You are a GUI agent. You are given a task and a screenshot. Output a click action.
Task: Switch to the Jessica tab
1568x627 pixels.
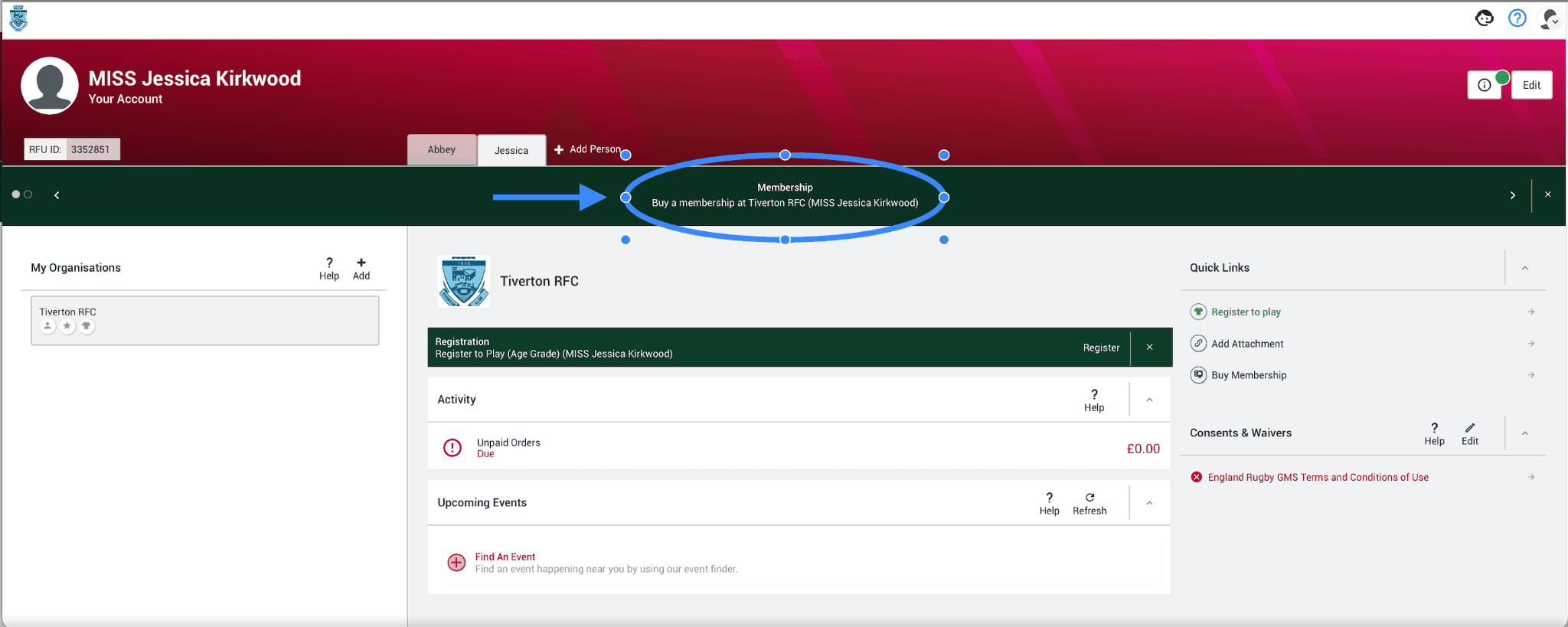pyautogui.click(x=511, y=150)
